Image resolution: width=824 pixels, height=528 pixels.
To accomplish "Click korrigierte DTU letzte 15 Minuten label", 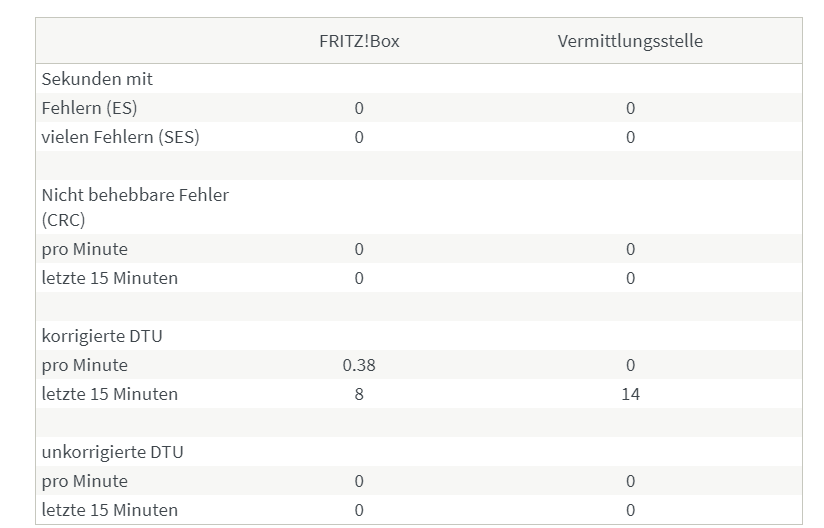I will point(110,394).
